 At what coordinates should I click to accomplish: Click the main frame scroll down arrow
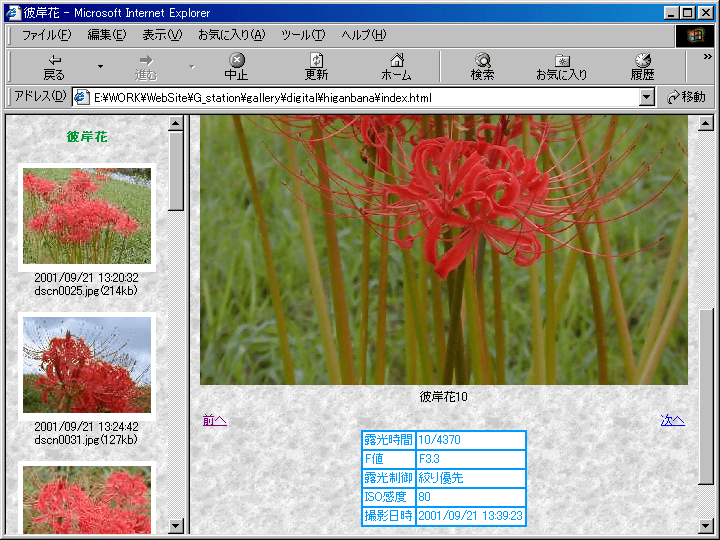[x=705, y=526]
